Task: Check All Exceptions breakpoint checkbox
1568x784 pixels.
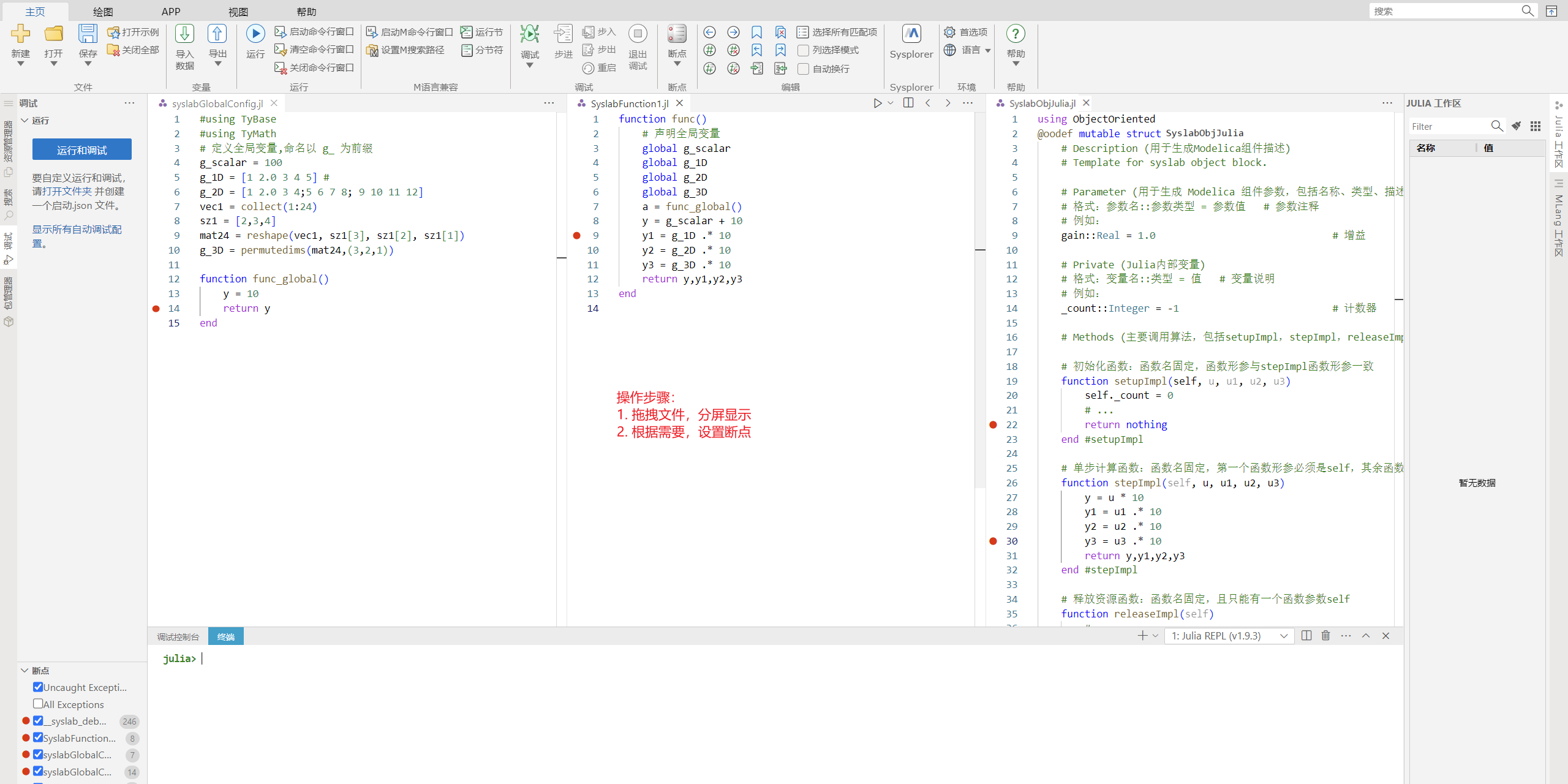Action: click(x=38, y=704)
